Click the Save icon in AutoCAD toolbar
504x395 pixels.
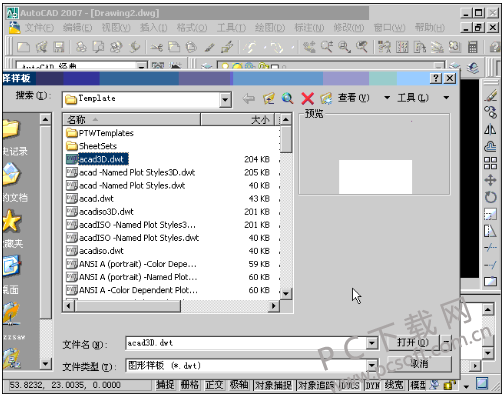[x=59, y=47]
